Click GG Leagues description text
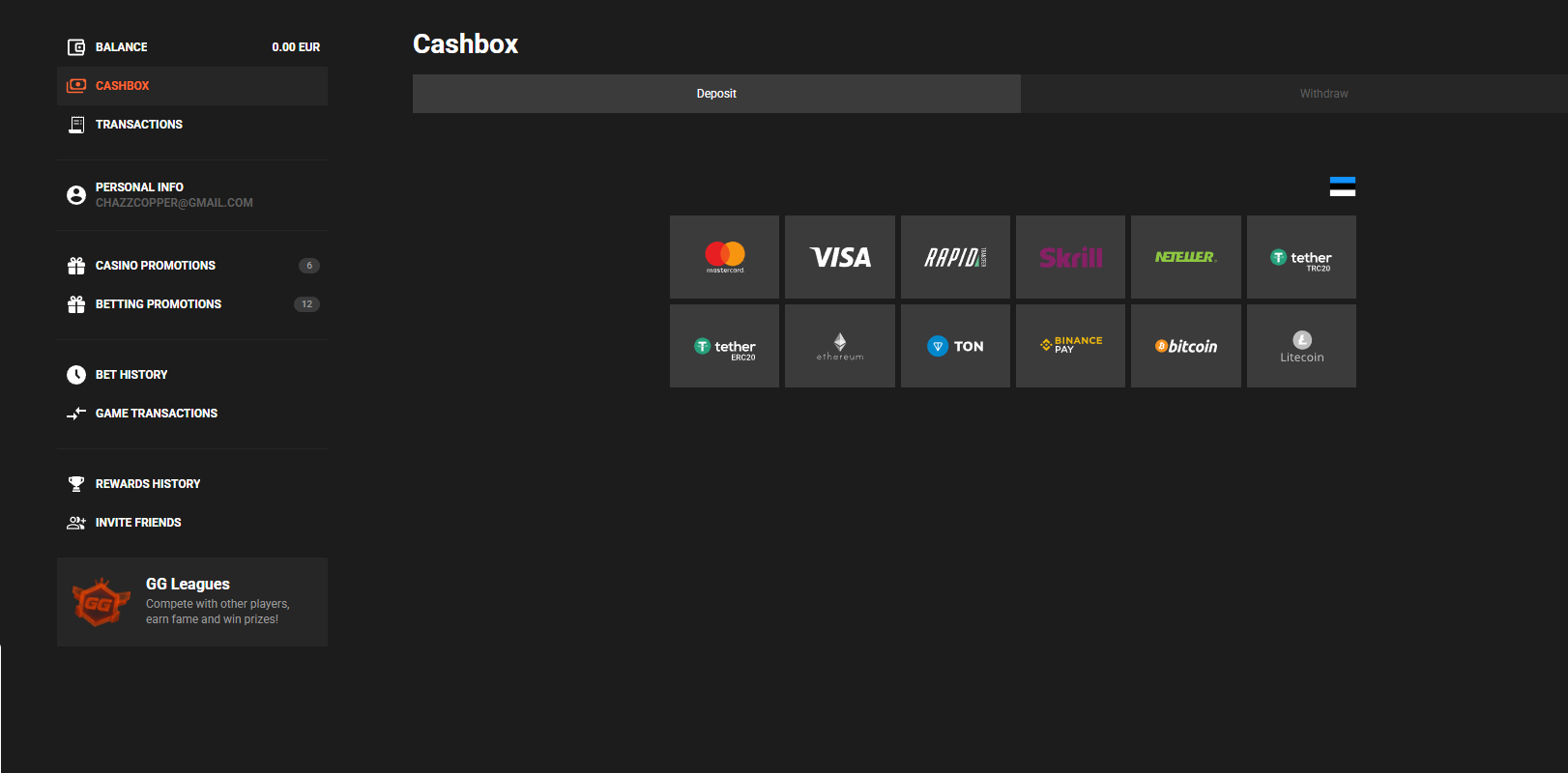1568x773 pixels. [218, 612]
